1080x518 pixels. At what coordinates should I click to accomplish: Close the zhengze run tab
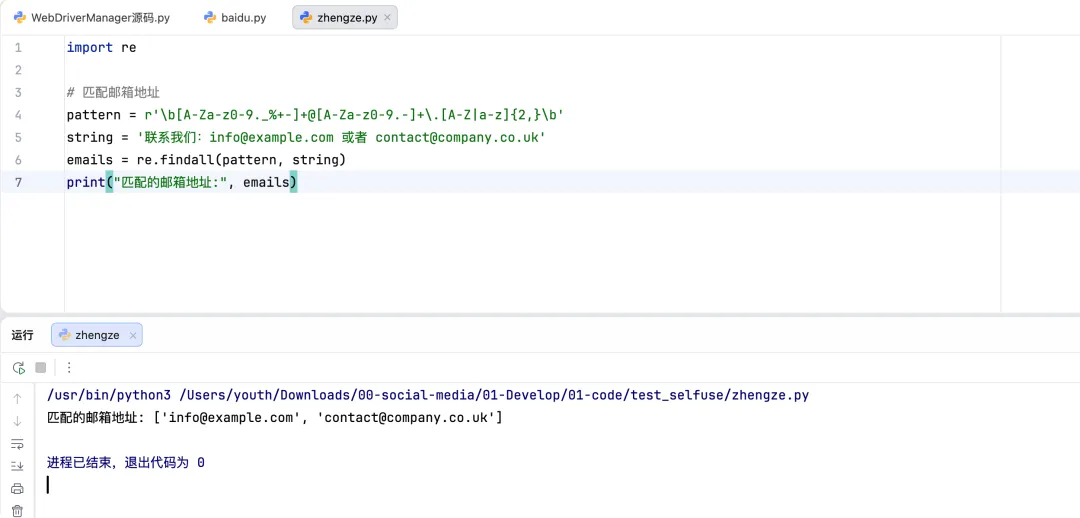pos(133,335)
